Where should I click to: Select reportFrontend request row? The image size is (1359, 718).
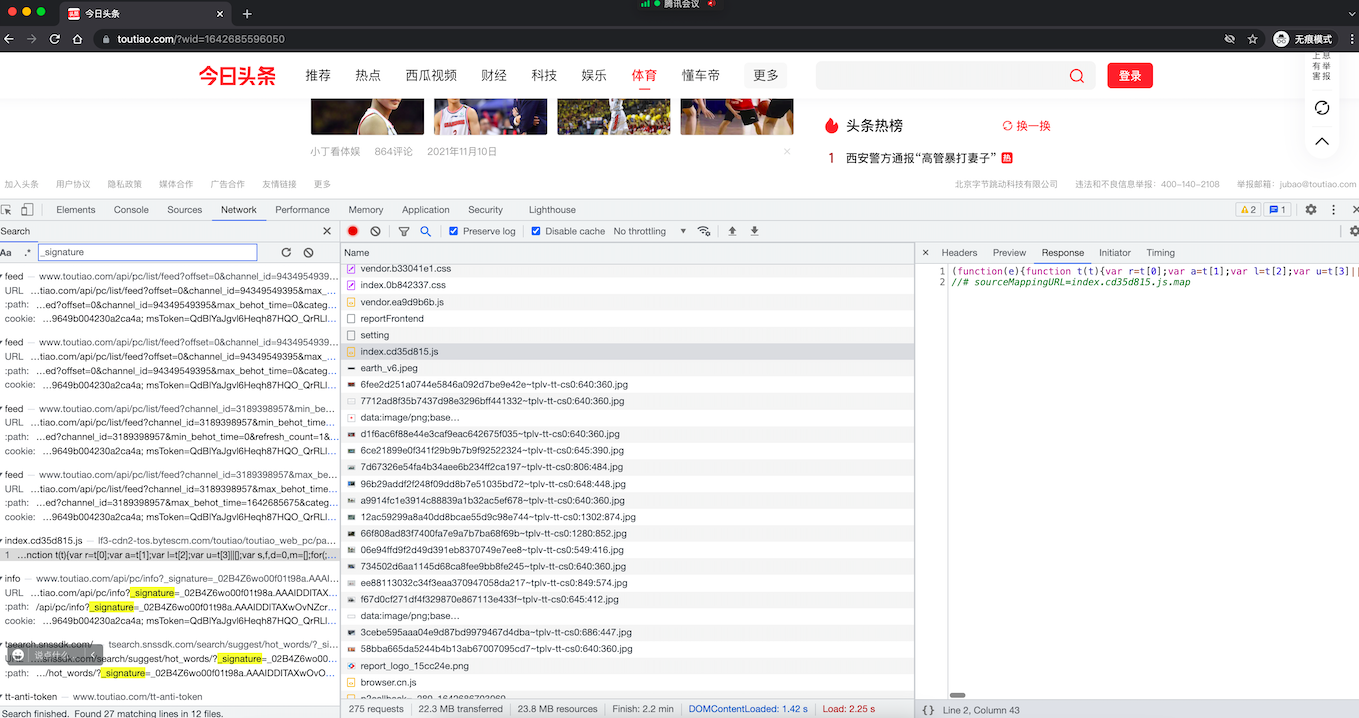[627, 319]
